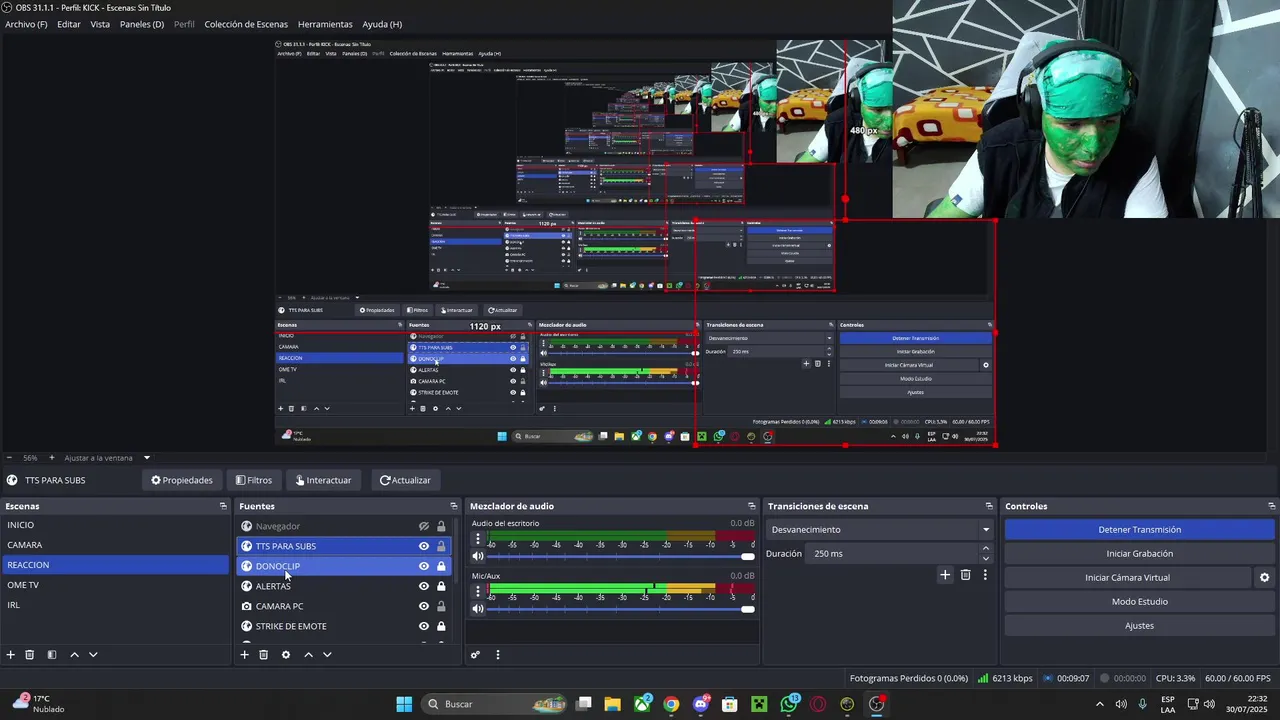Toggle lock on DONOCLIP source
This screenshot has width=1280, height=720.
[x=441, y=566]
